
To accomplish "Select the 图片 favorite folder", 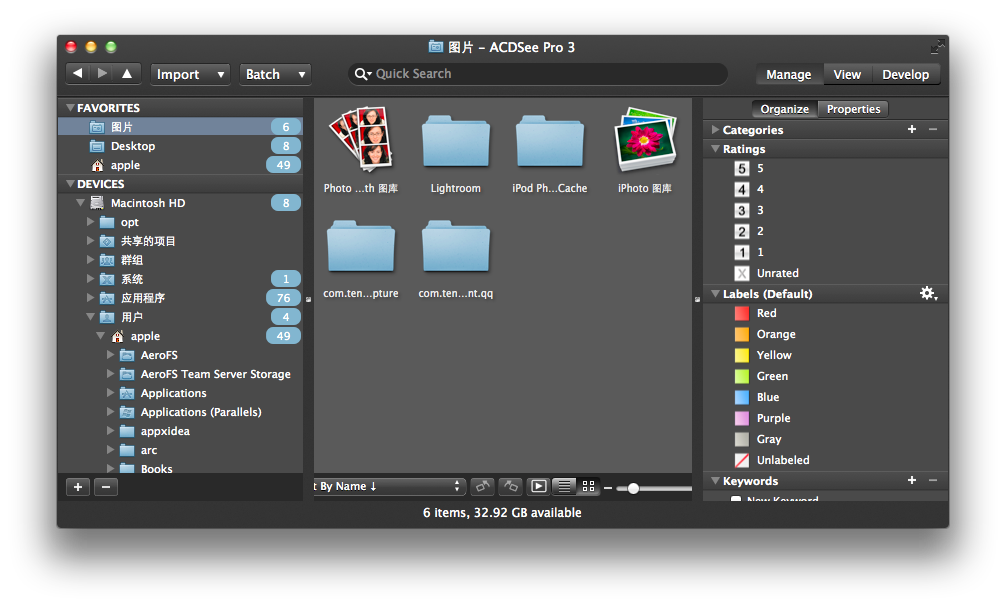I will [180, 127].
